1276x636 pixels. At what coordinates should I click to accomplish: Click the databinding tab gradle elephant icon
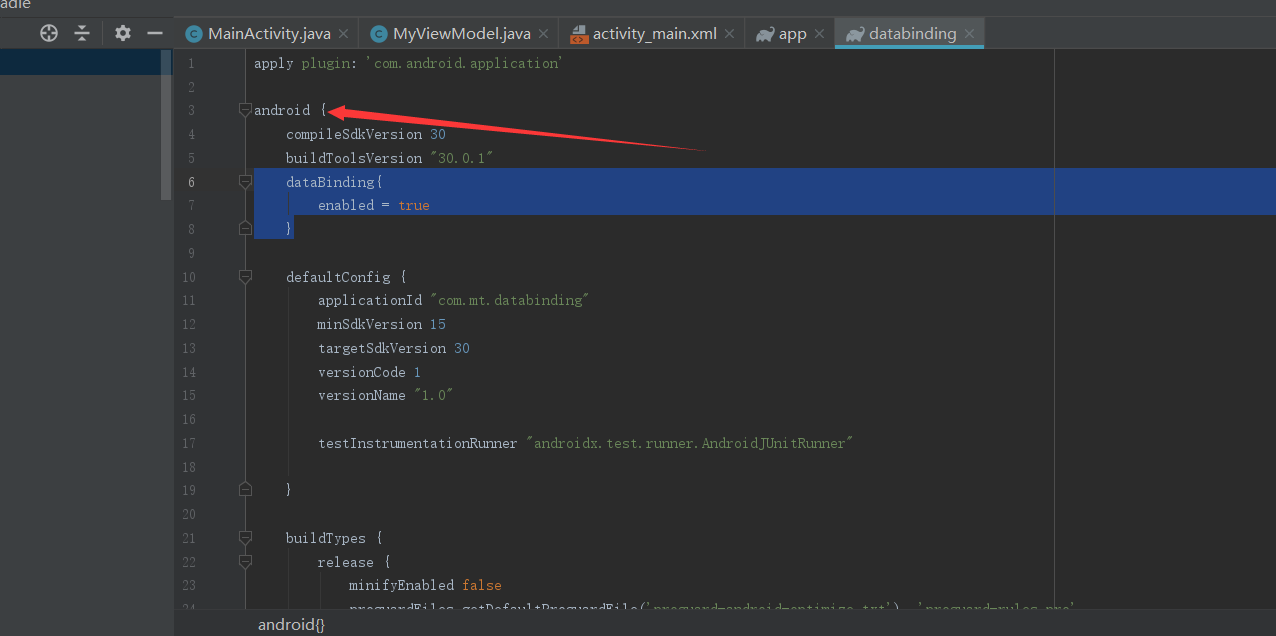tap(855, 34)
